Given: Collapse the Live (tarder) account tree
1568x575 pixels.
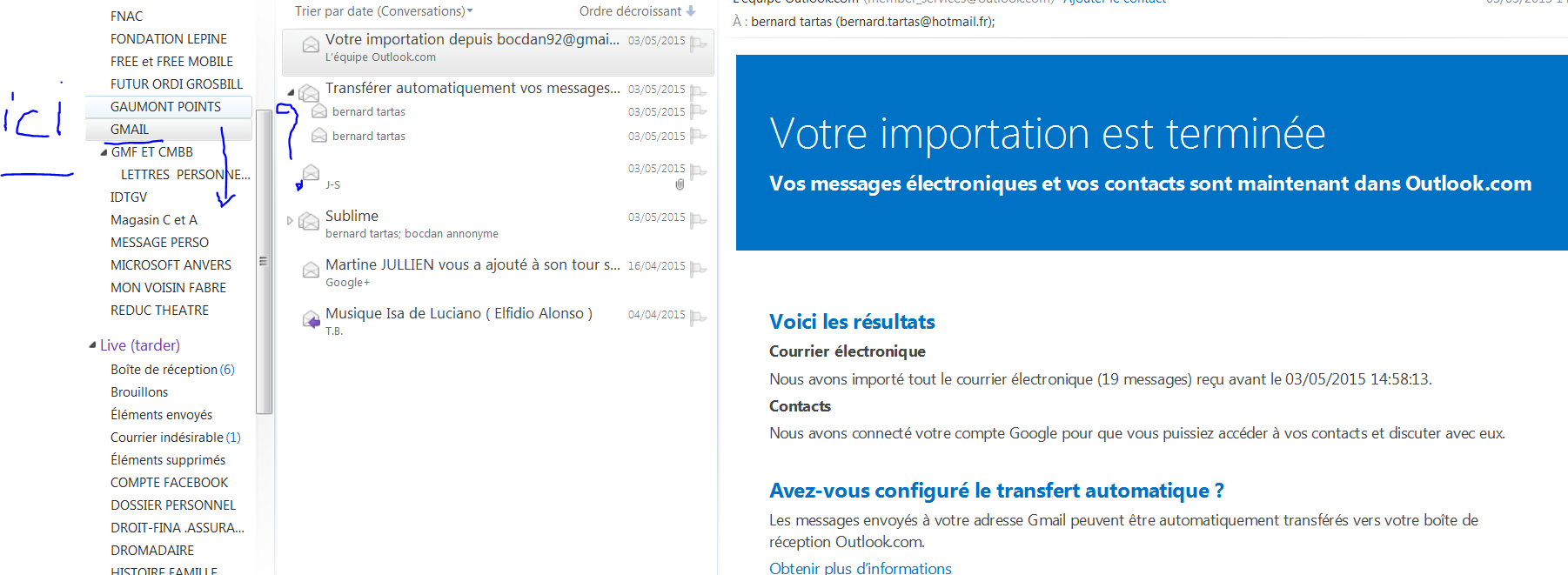Looking at the screenshot, I should [x=92, y=344].
